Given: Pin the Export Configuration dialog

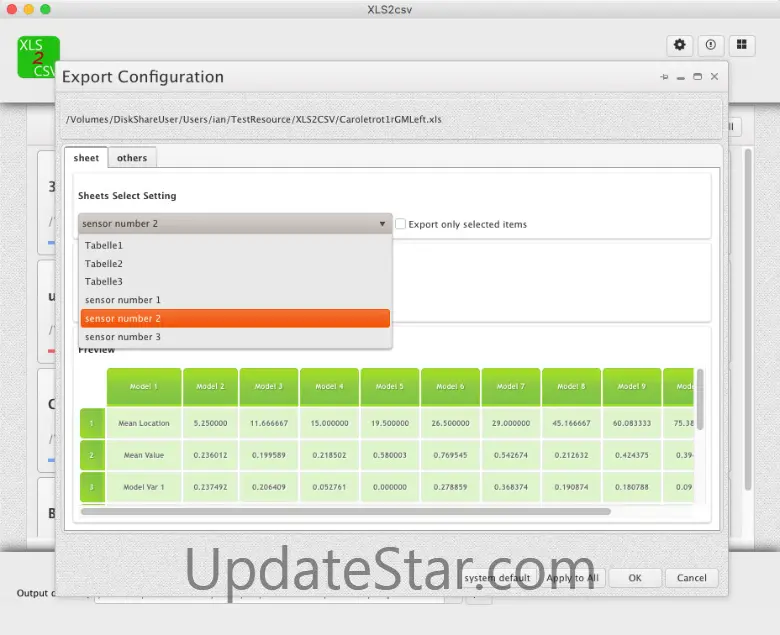Looking at the screenshot, I should (x=664, y=77).
